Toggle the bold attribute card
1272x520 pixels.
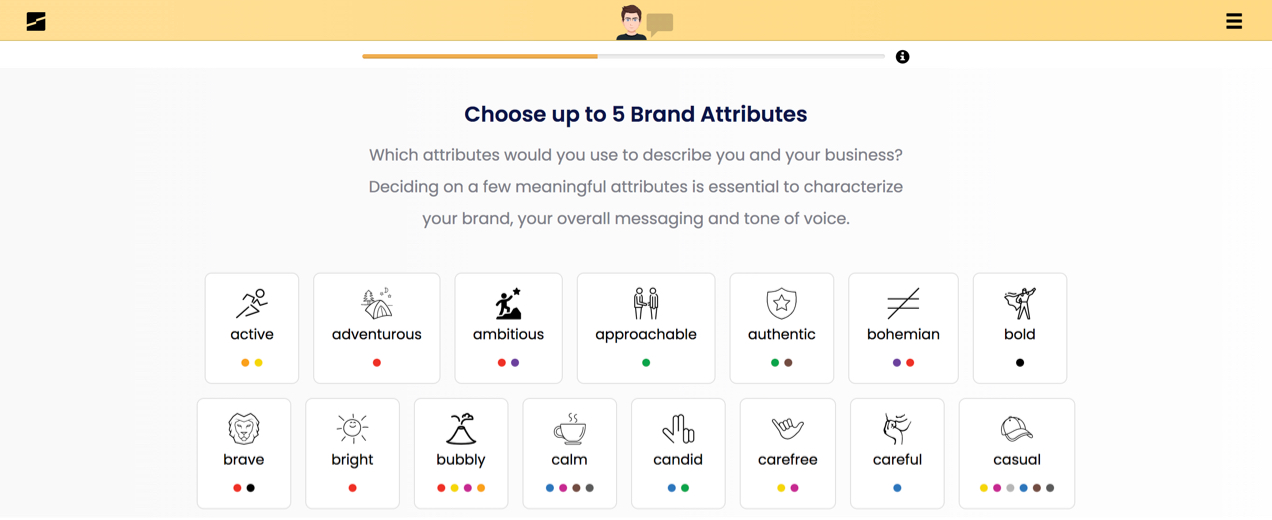pyautogui.click(x=1020, y=328)
